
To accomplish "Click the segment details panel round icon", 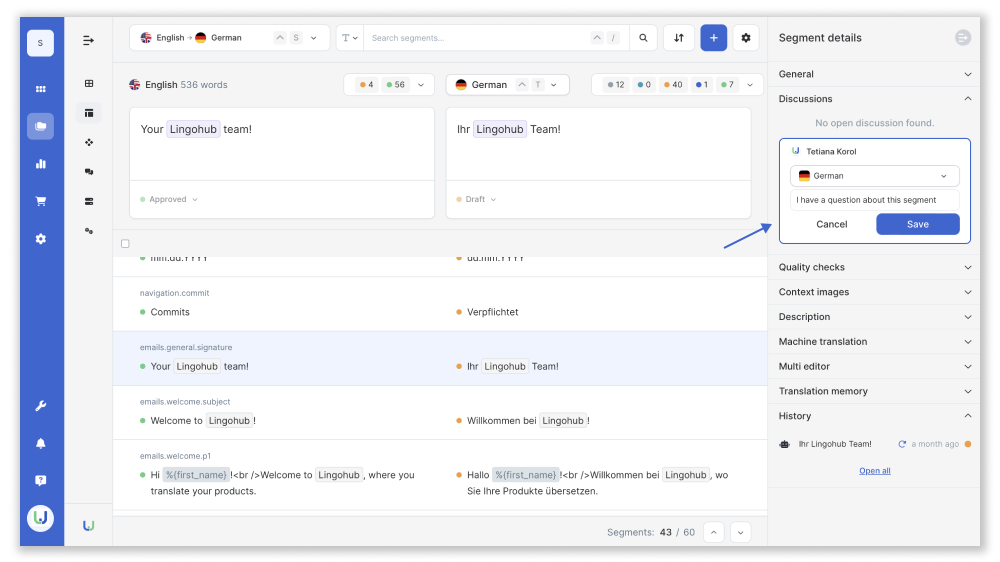I will 962,38.
